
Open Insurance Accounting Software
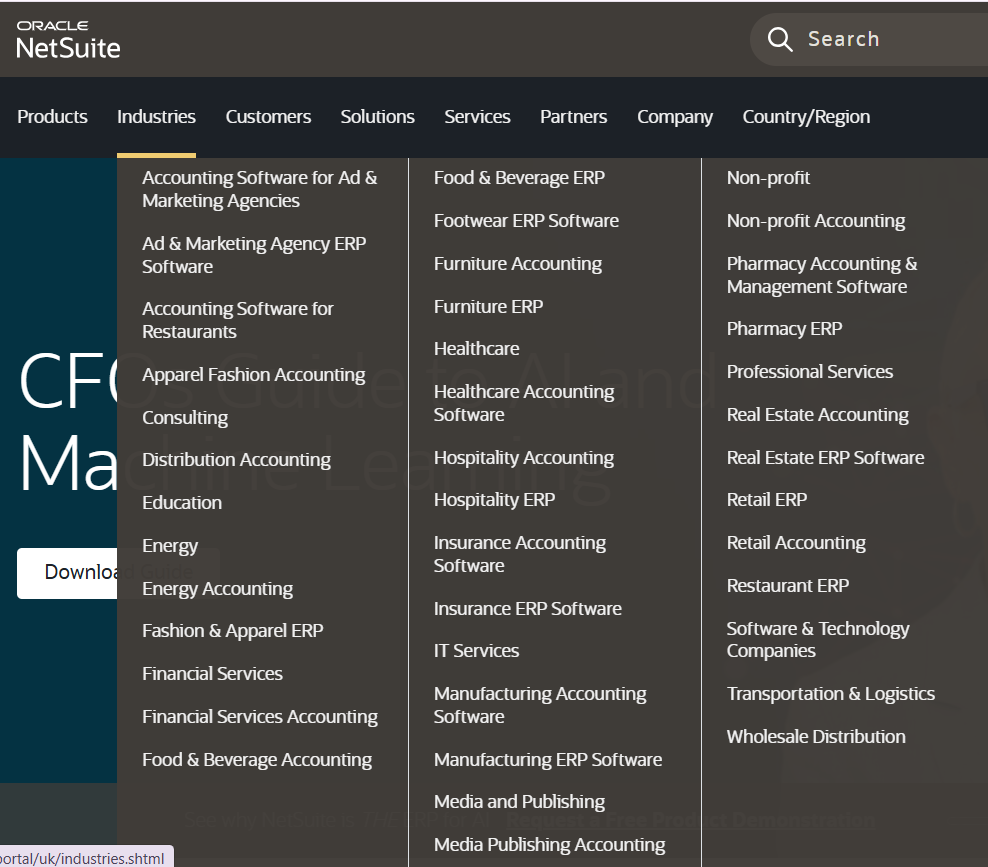[519, 554]
